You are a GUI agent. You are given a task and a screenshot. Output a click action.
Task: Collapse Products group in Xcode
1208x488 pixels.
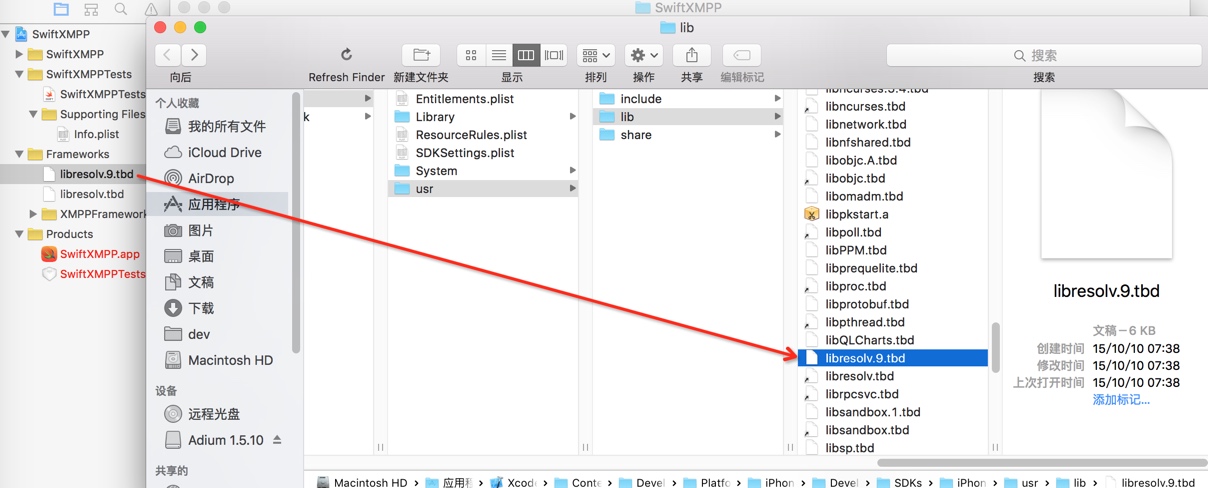pyautogui.click(x=19, y=234)
